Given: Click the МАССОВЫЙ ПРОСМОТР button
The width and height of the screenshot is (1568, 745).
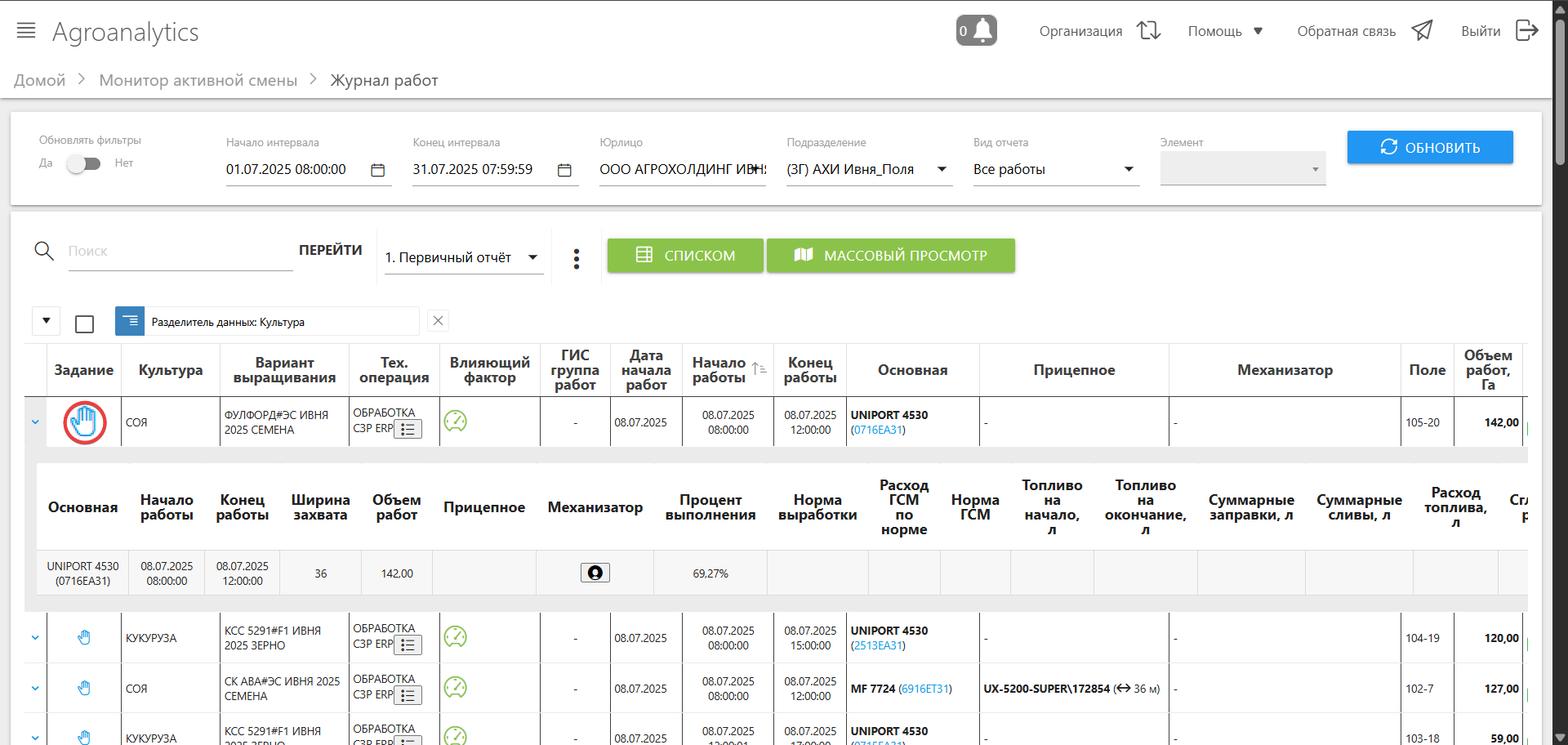Looking at the screenshot, I should (x=890, y=256).
